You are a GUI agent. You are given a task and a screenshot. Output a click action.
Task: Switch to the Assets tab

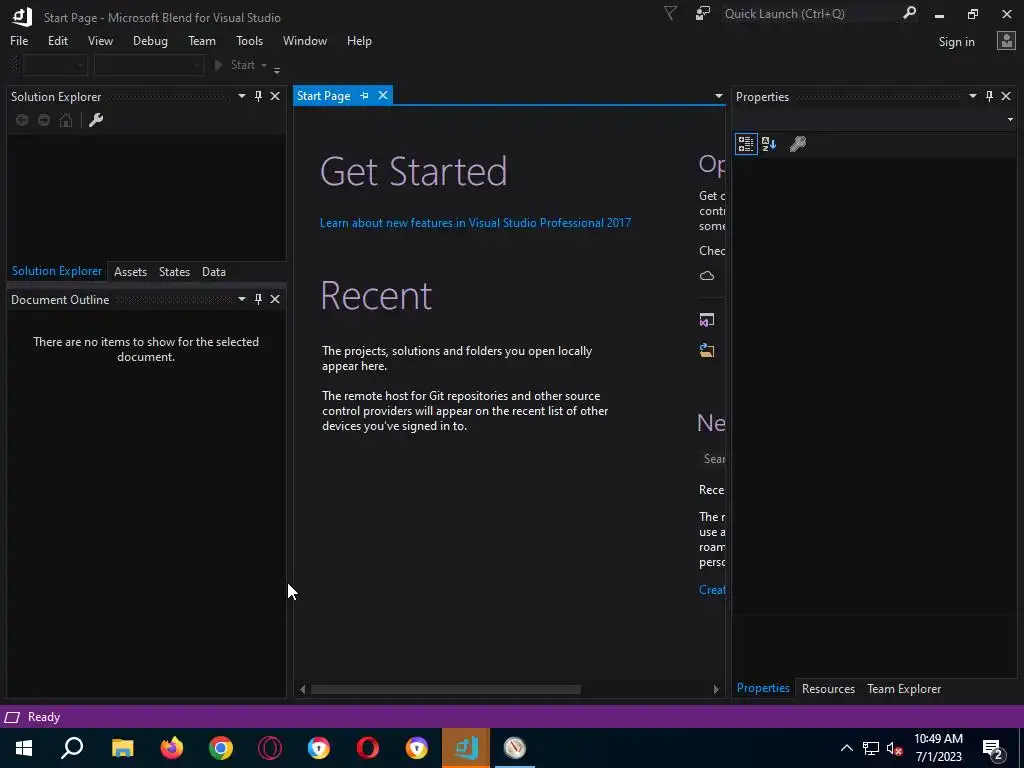(x=130, y=272)
